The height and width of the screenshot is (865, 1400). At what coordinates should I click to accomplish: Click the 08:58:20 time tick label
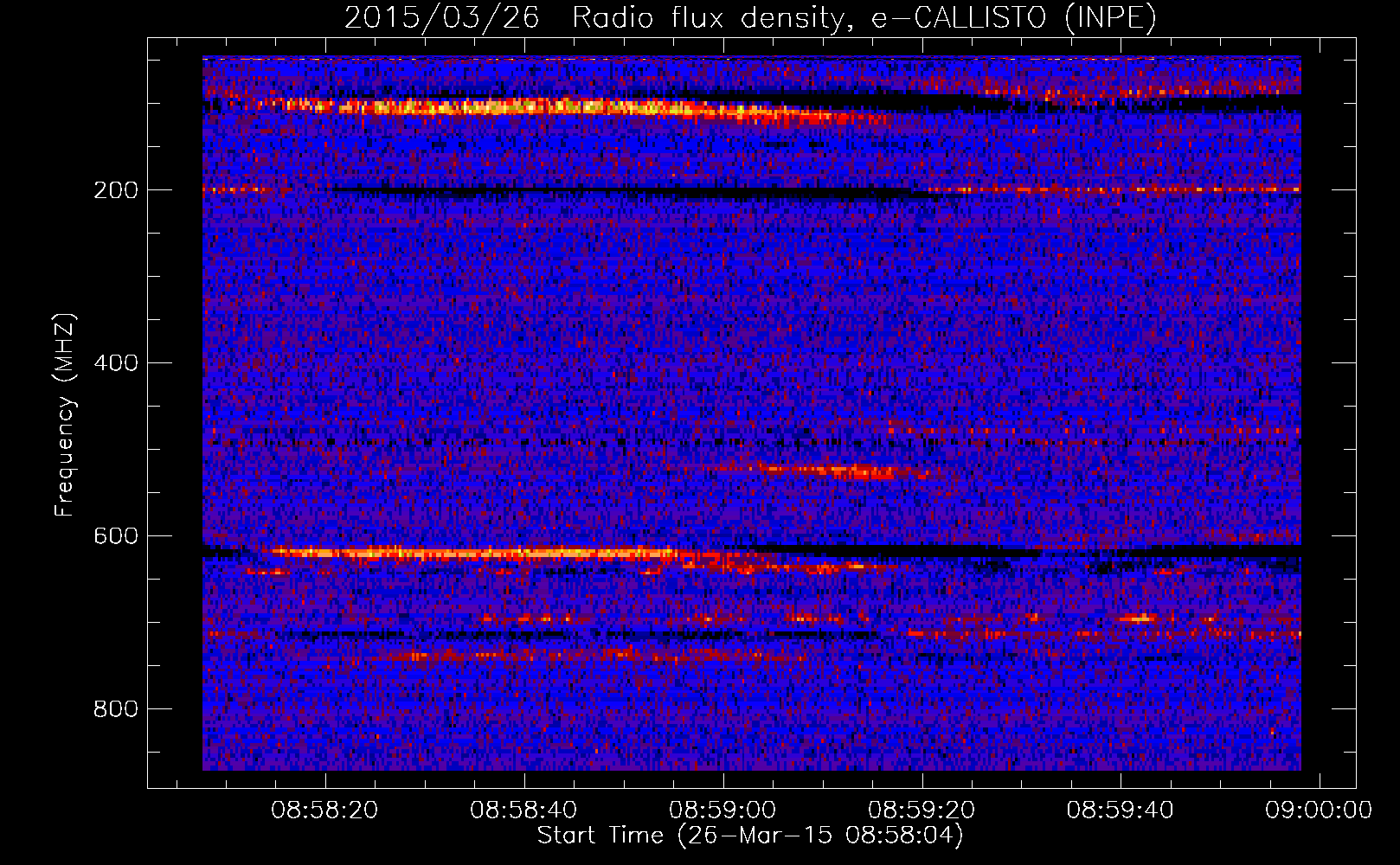pyautogui.click(x=324, y=811)
